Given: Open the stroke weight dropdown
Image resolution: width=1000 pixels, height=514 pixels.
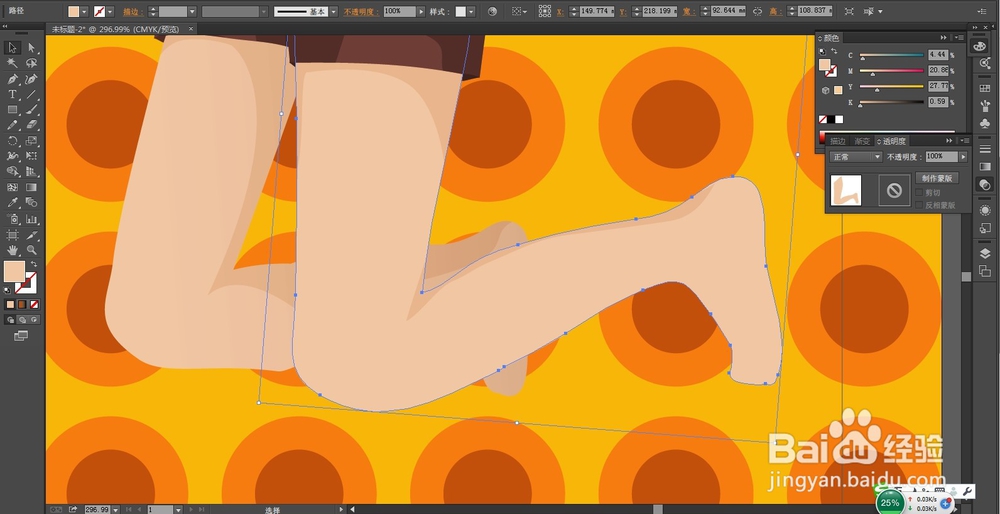Looking at the screenshot, I should 193,11.
